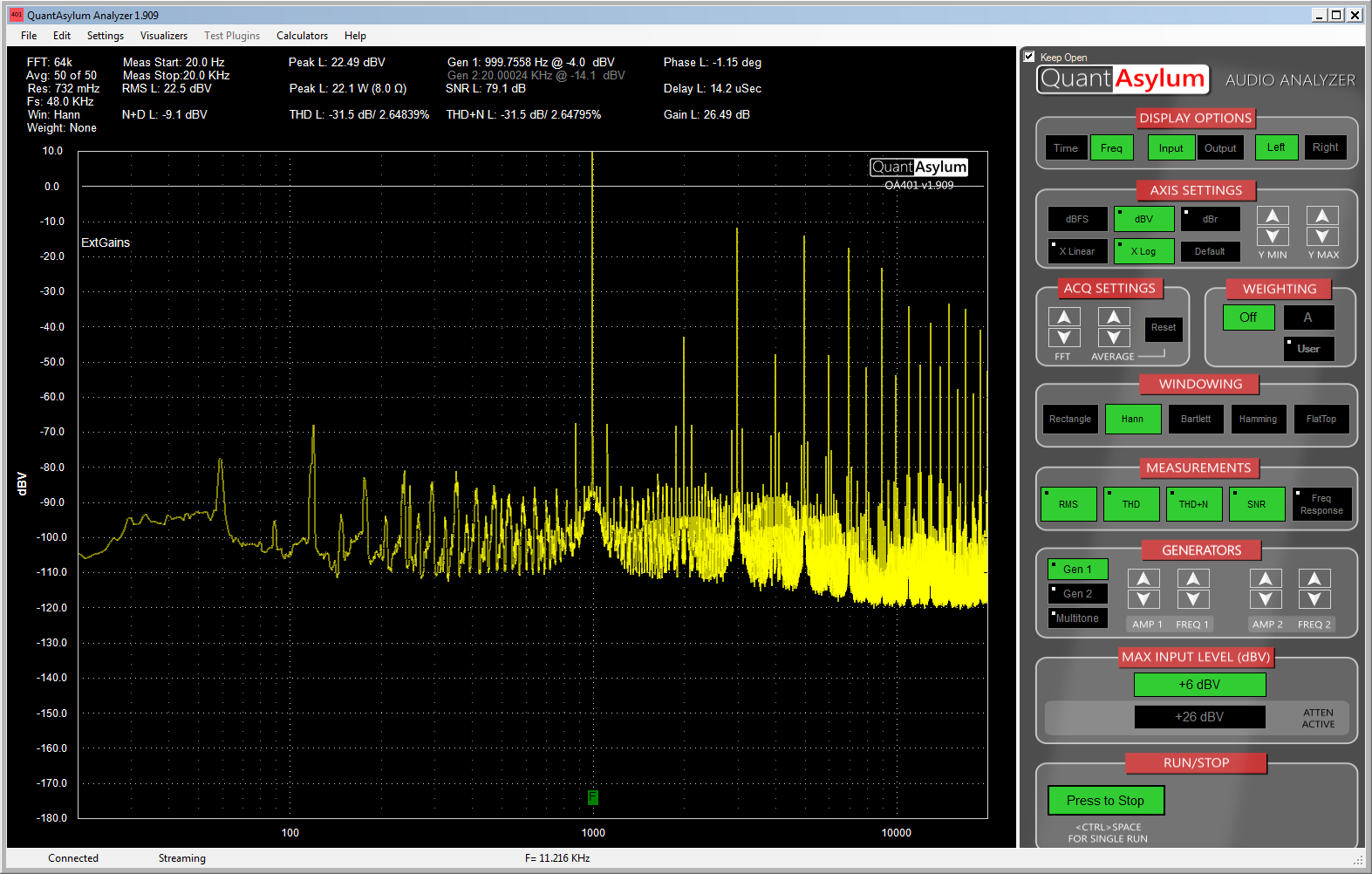Set Y axis units to dBFS
The width and height of the screenshot is (1372, 874).
(x=1077, y=219)
